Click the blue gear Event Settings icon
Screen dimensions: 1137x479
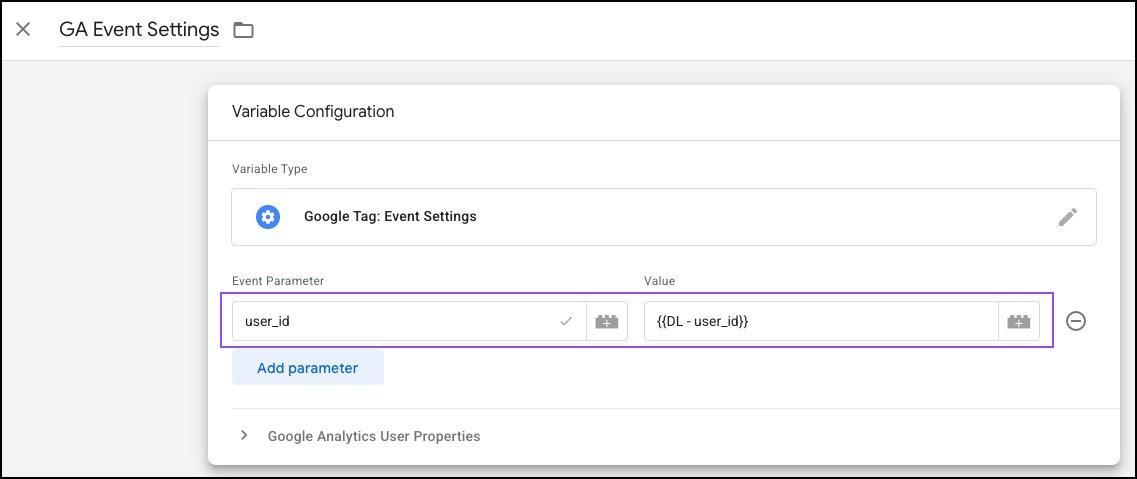coord(268,217)
